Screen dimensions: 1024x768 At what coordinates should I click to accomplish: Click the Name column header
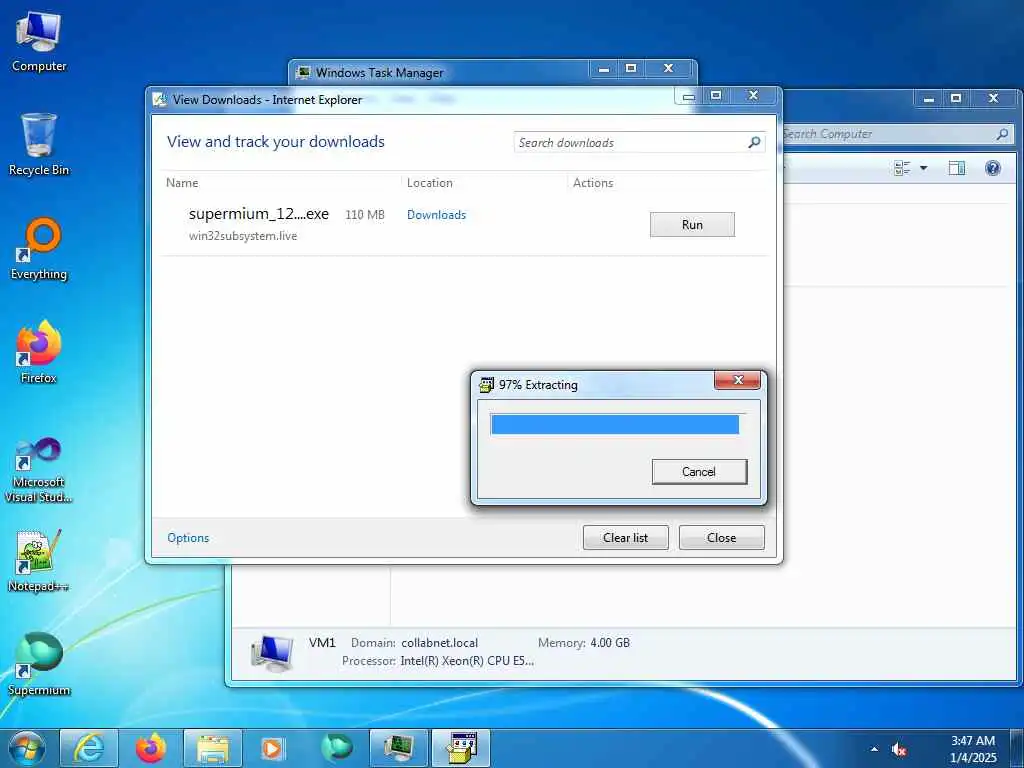coord(182,183)
